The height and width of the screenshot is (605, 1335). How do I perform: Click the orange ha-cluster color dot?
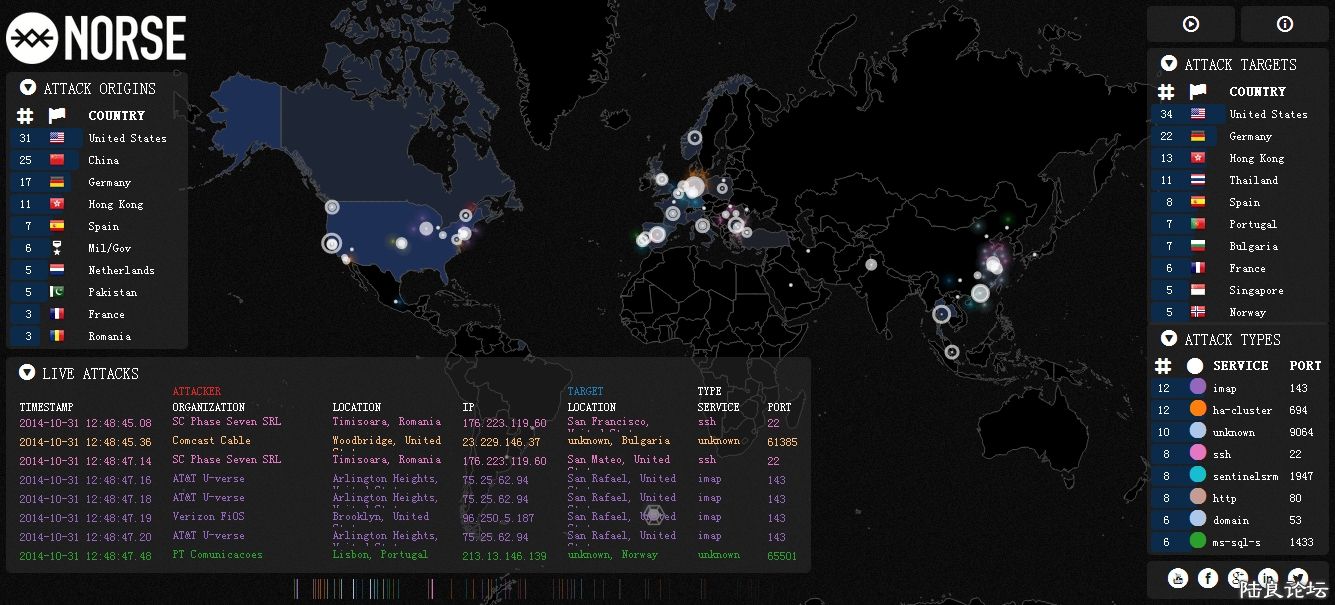tap(1197, 410)
